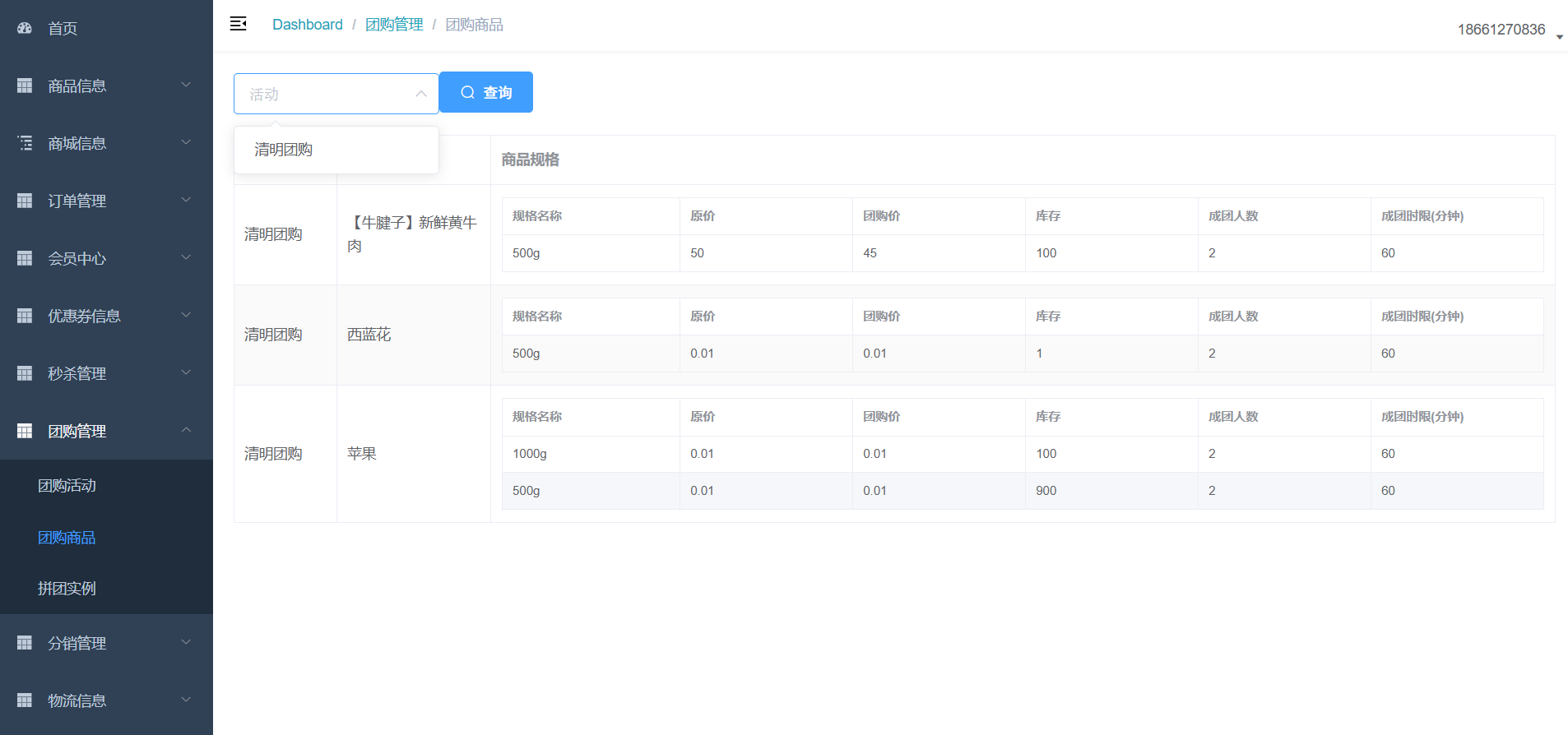Go to Dashboard via breadcrumb link
This screenshot has height=735, width=1568.
308,25
